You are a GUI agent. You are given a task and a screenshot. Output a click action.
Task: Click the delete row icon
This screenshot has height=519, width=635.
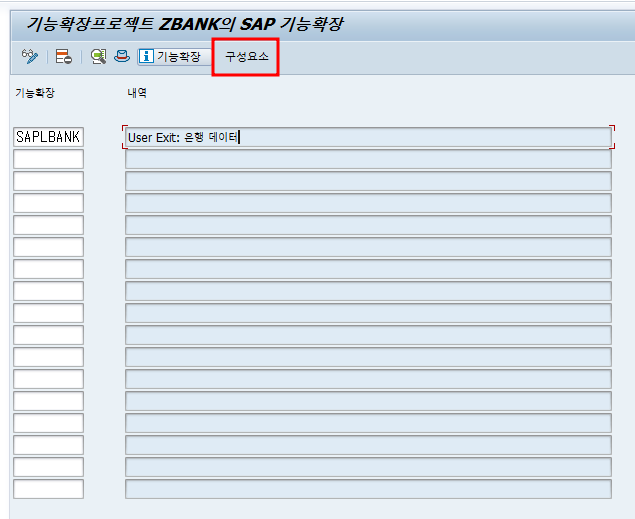(x=64, y=56)
